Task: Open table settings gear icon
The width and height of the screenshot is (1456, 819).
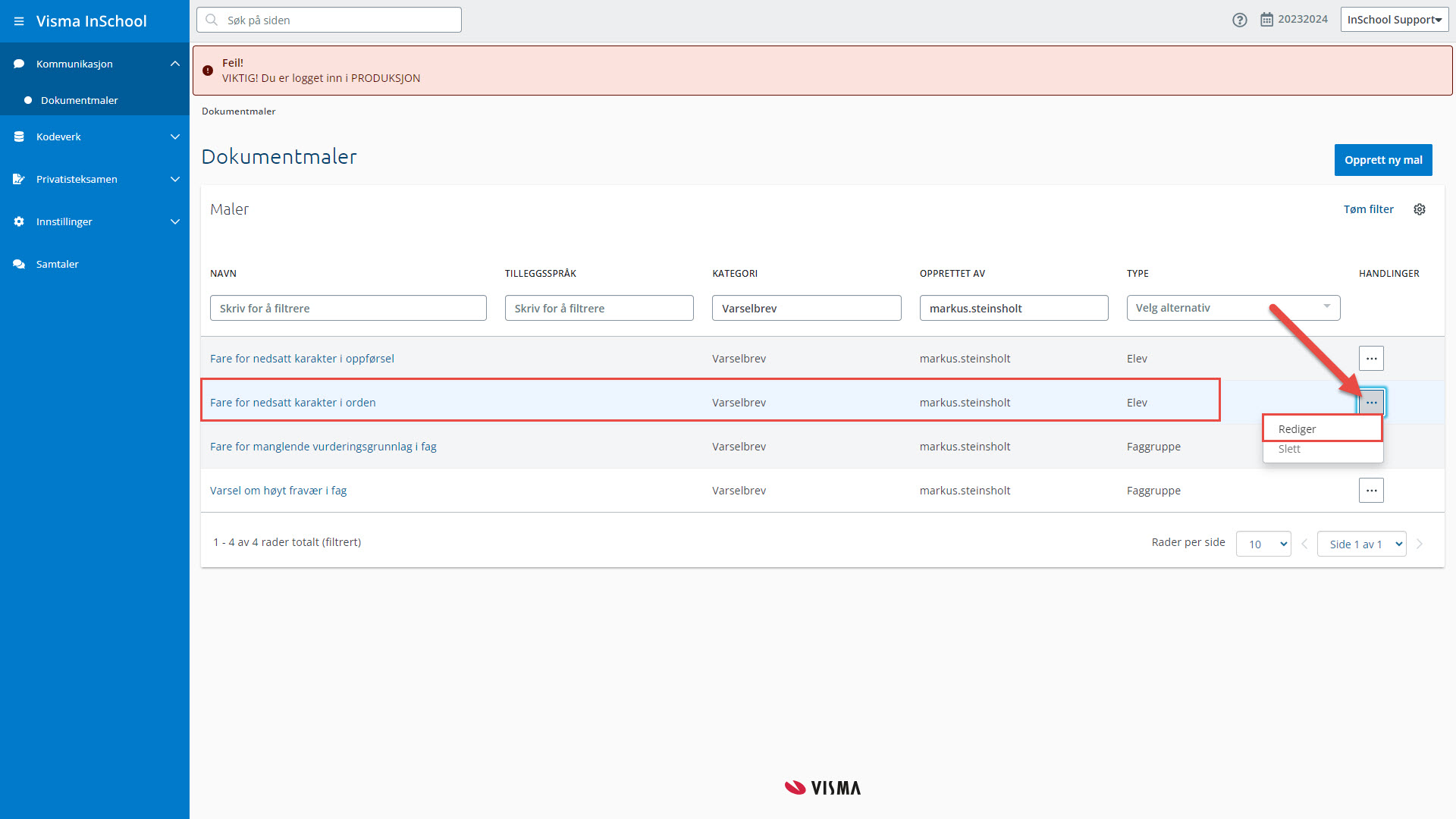Action: (x=1420, y=209)
